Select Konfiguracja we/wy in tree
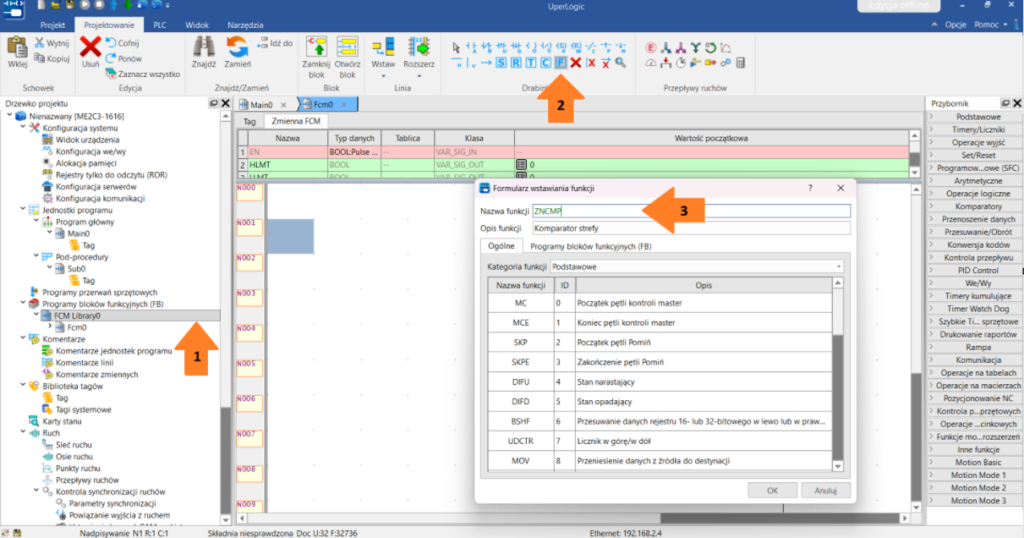 pos(91,151)
